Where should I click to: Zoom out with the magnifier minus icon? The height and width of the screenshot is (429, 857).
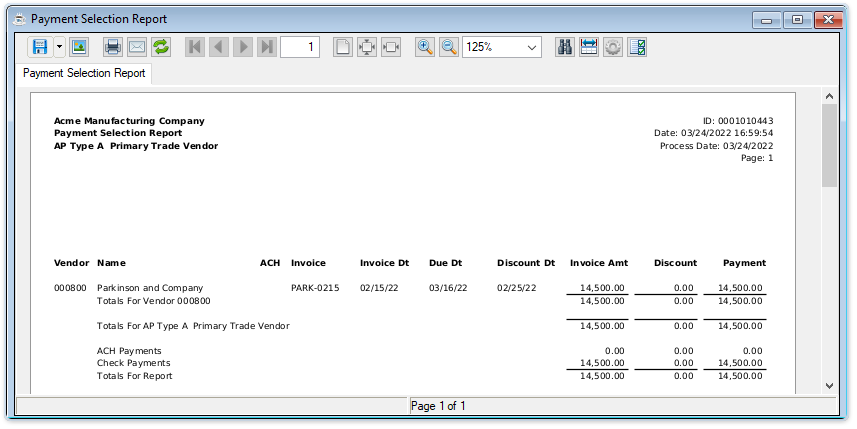click(449, 47)
